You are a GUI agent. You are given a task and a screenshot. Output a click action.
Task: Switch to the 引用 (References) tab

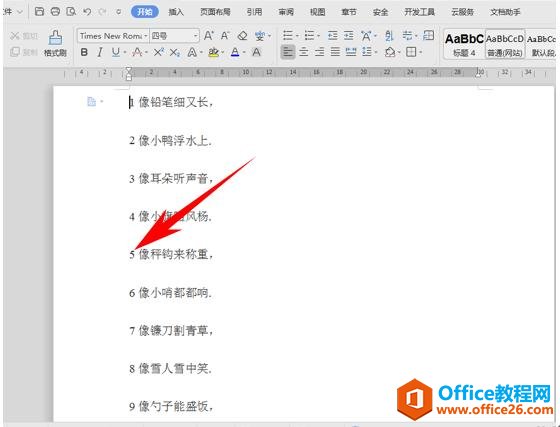click(x=254, y=12)
